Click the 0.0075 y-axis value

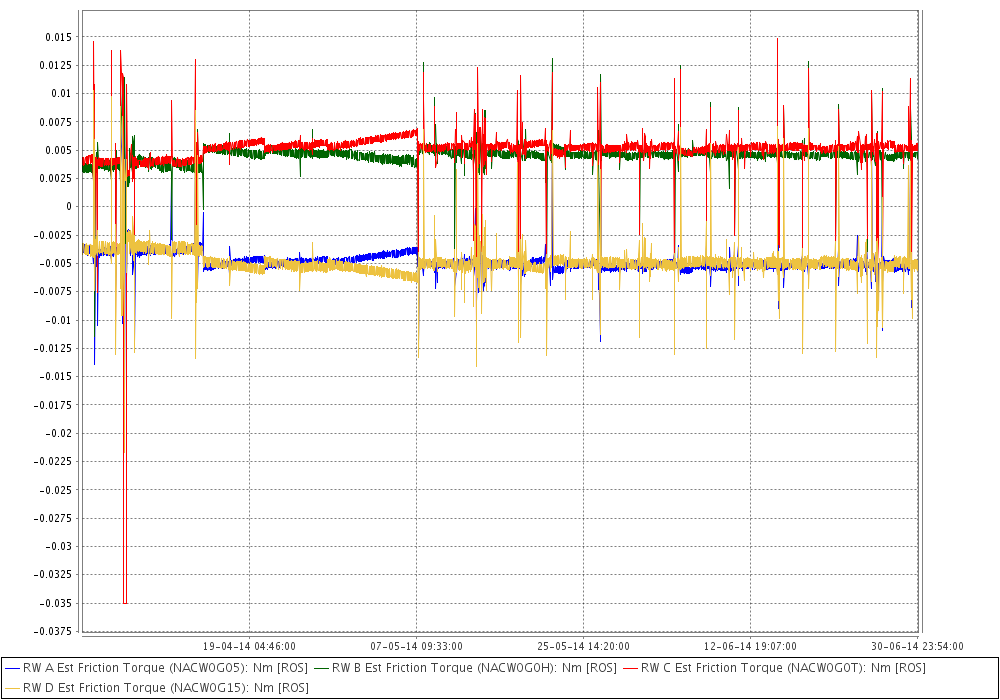pyautogui.click(x=55, y=122)
